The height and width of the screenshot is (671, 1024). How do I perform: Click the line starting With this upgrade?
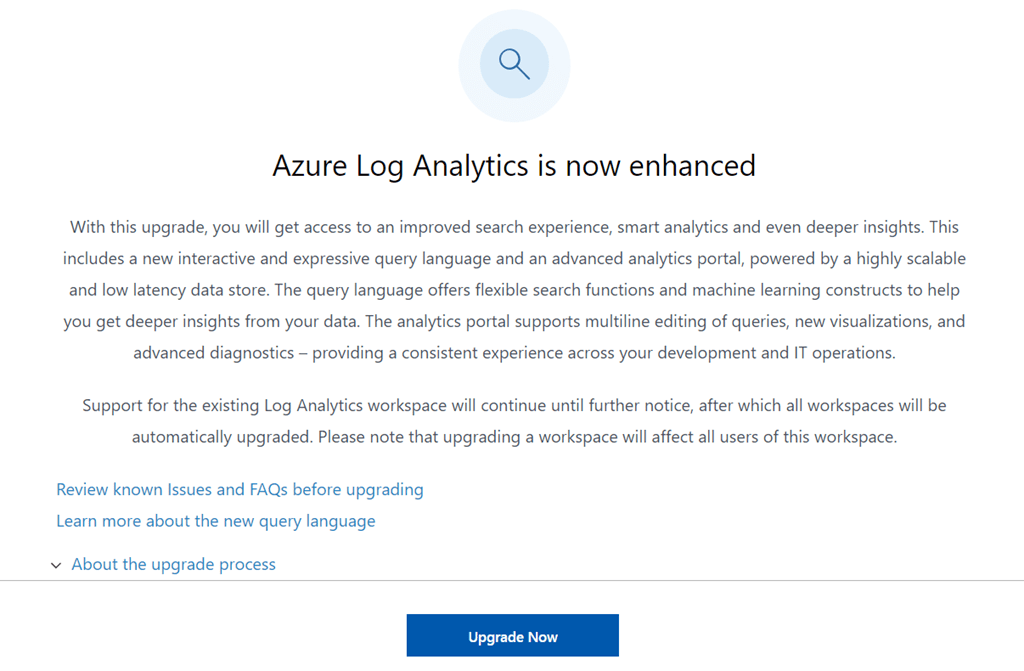tap(514, 227)
